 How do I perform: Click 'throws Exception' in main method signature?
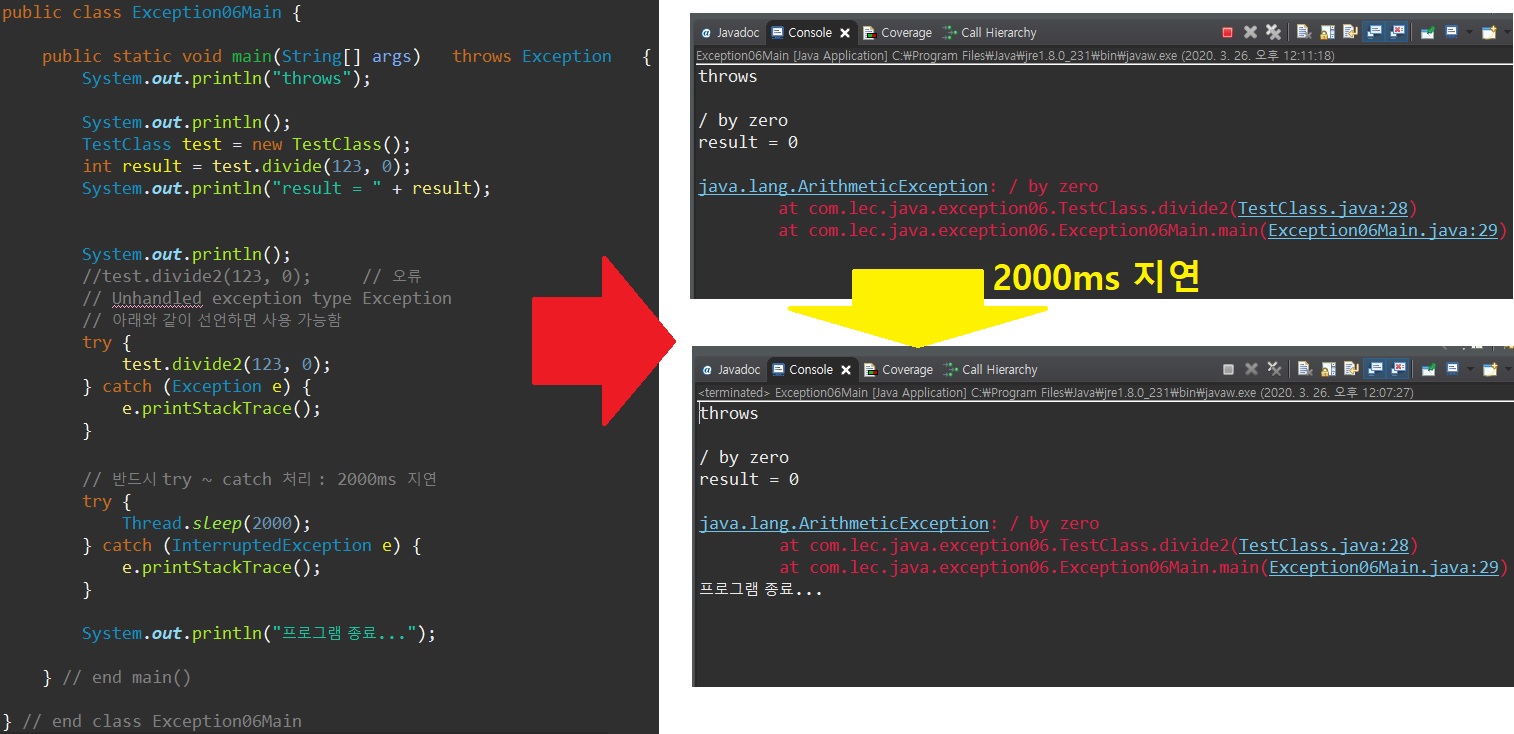tap(532, 56)
